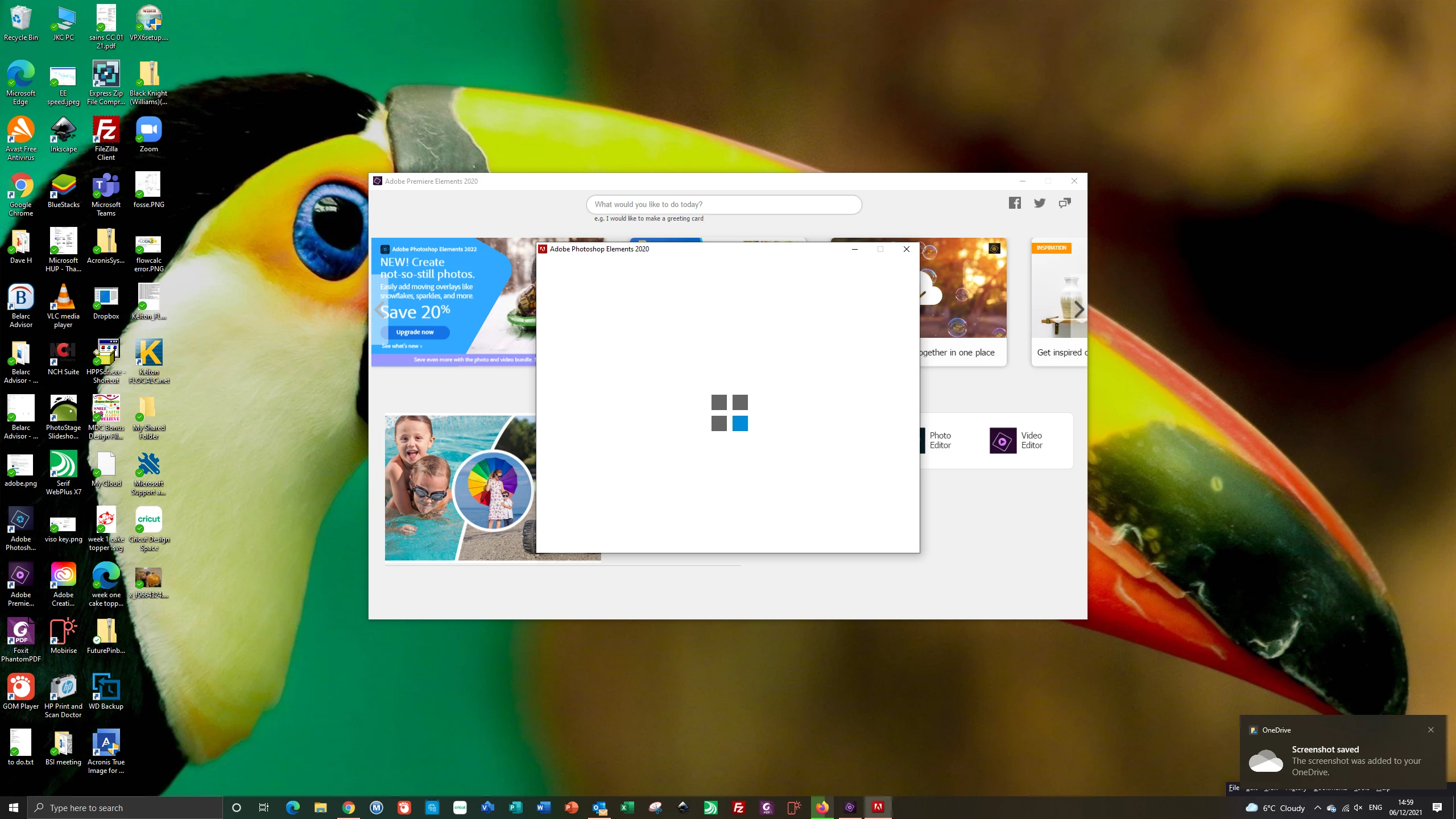Screen dimensions: 1456x819
Task: Open FileZilla from the taskbar
Action: coord(738,807)
